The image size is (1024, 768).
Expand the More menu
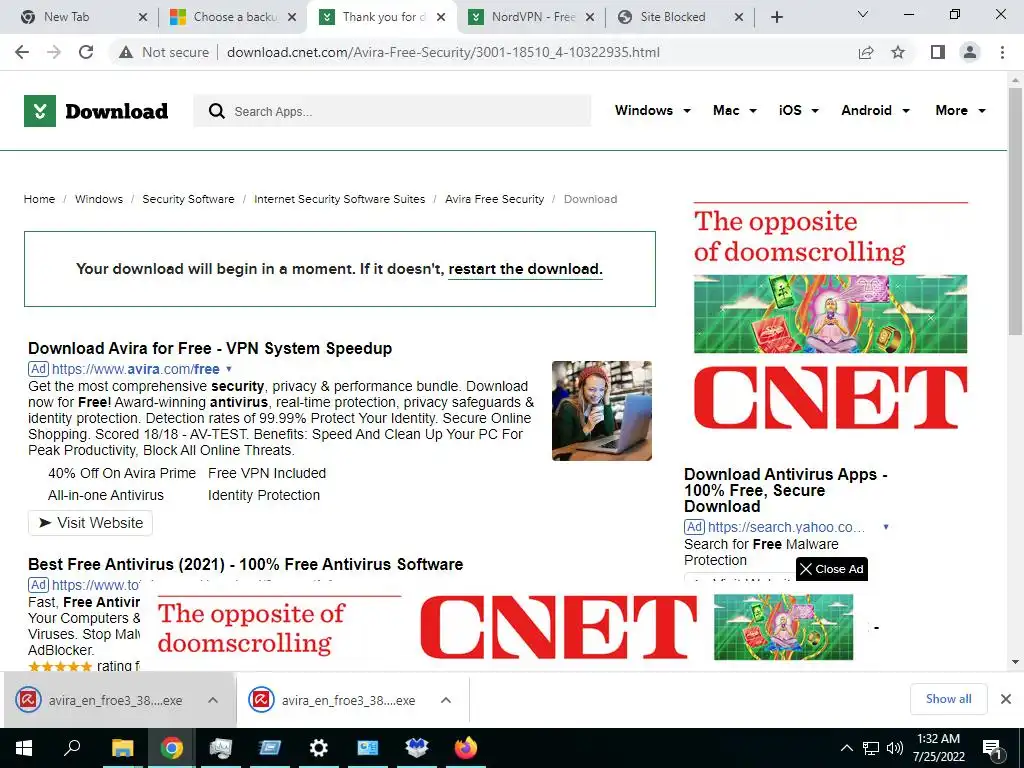pos(960,110)
